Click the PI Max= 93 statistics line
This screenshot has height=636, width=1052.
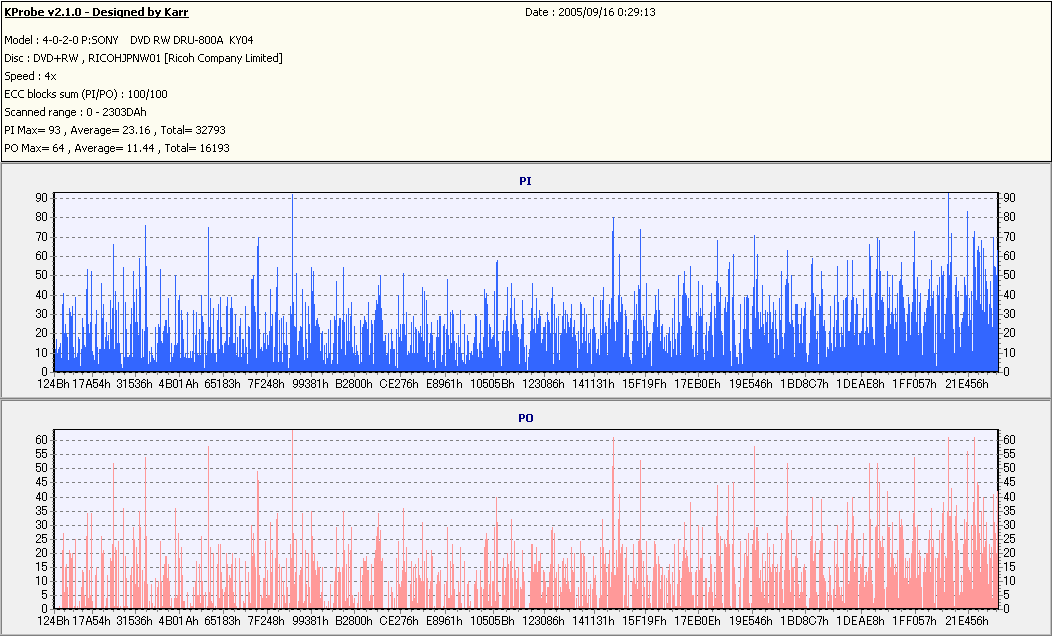point(115,130)
